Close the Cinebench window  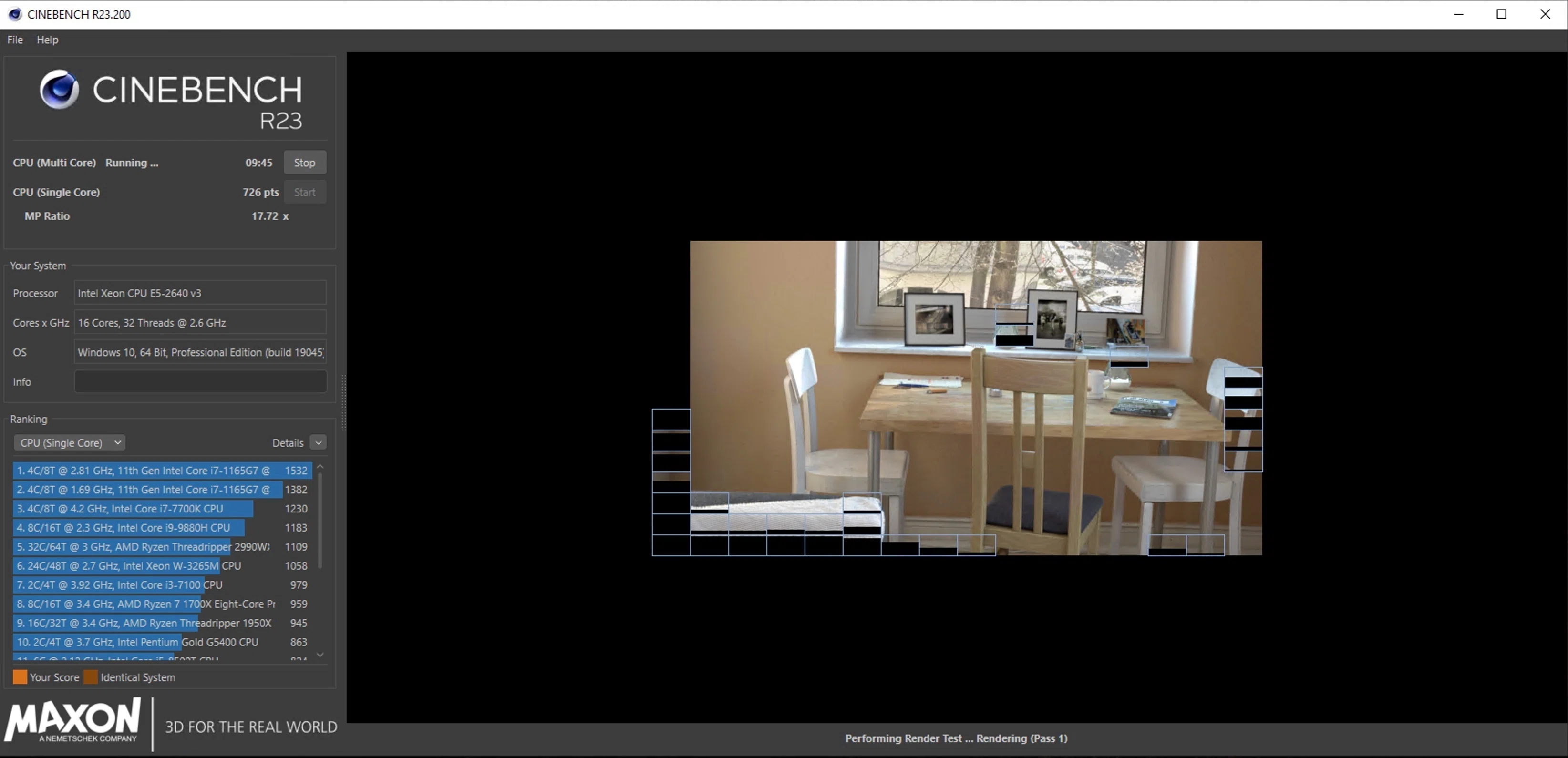1545,14
